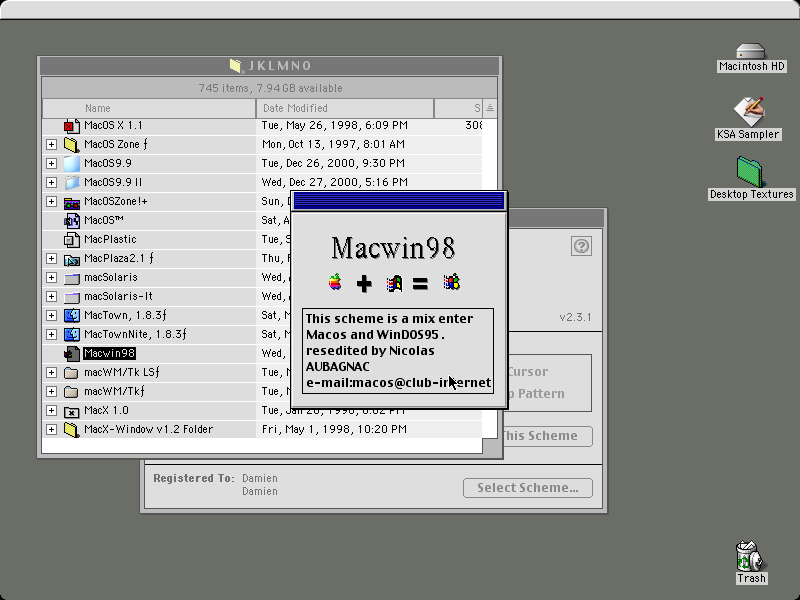Screen dimensions: 800x600
Task: Click the macSolaris-It icon
Action: [x=71, y=296]
